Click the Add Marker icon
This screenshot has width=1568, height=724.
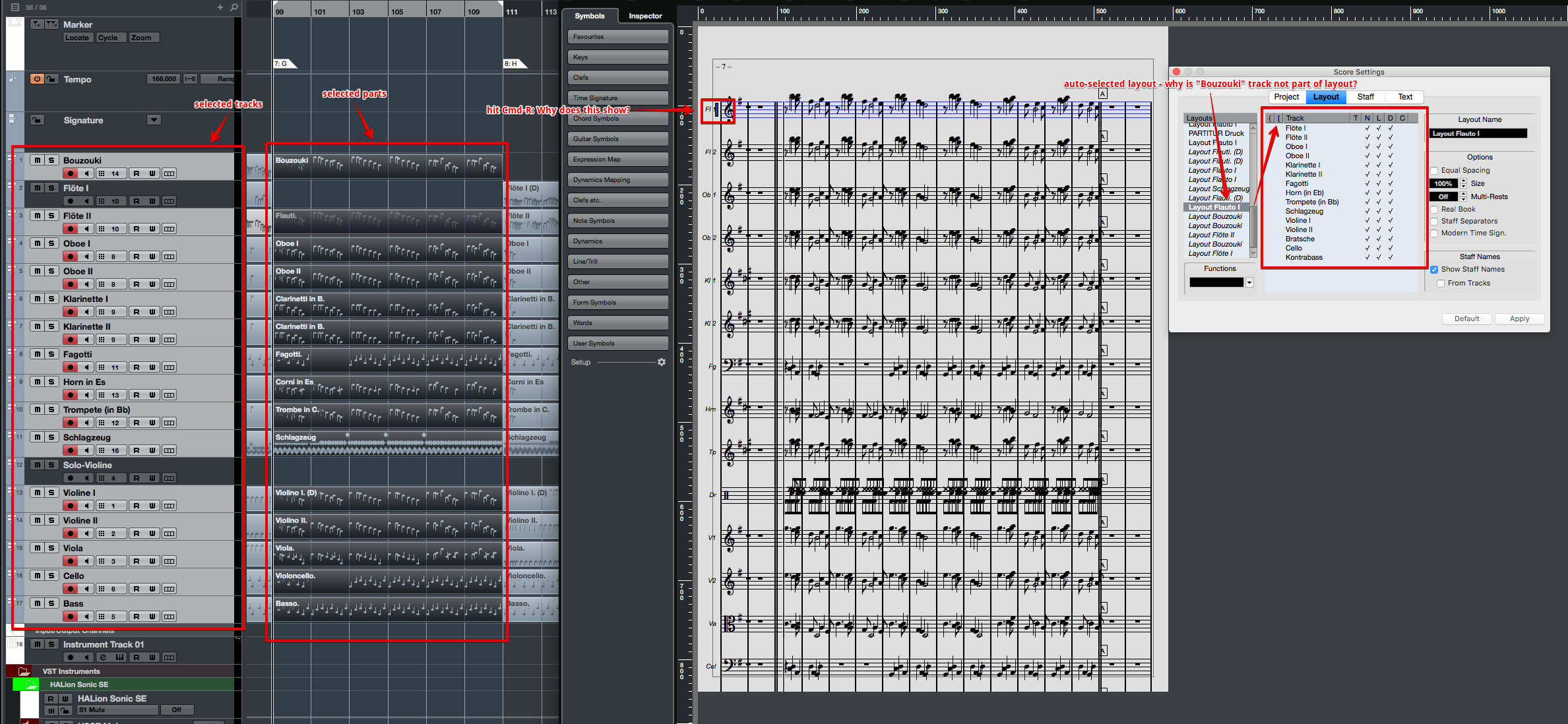pyautogui.click(x=37, y=24)
